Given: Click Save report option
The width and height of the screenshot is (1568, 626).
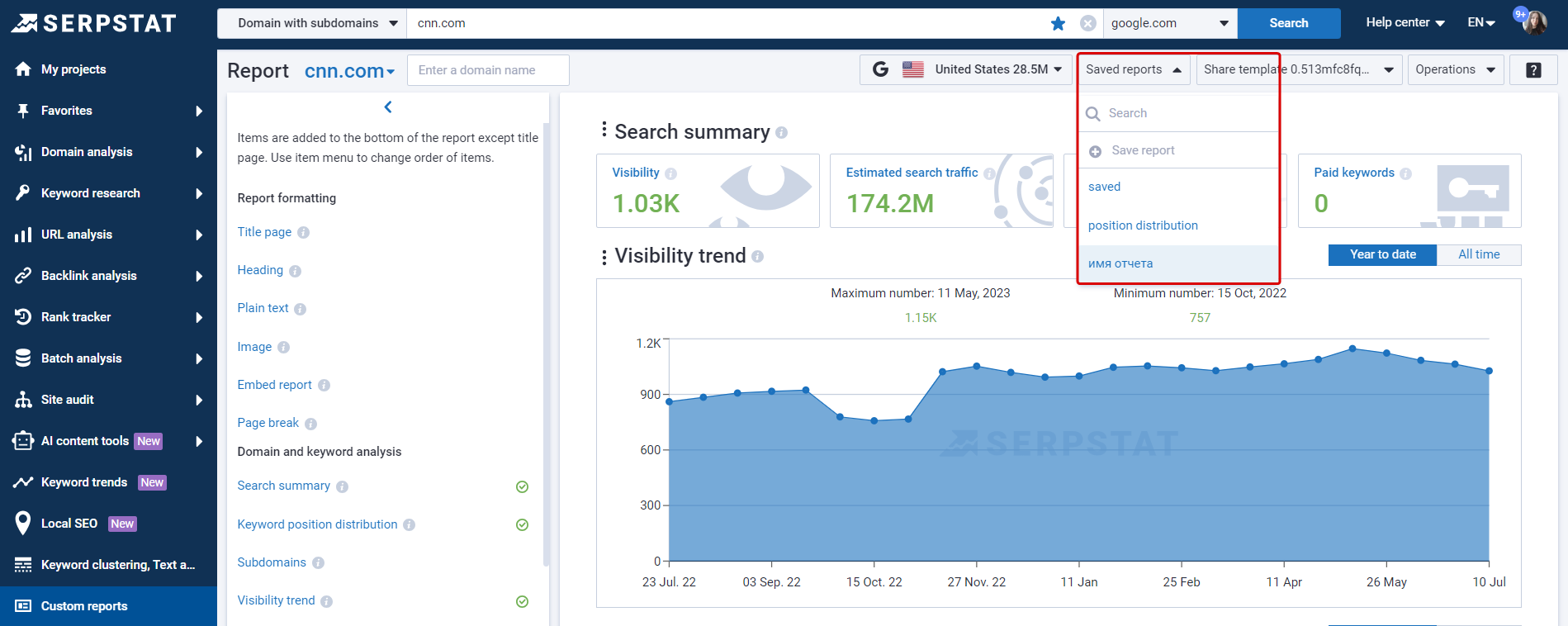Looking at the screenshot, I should tap(1179, 150).
